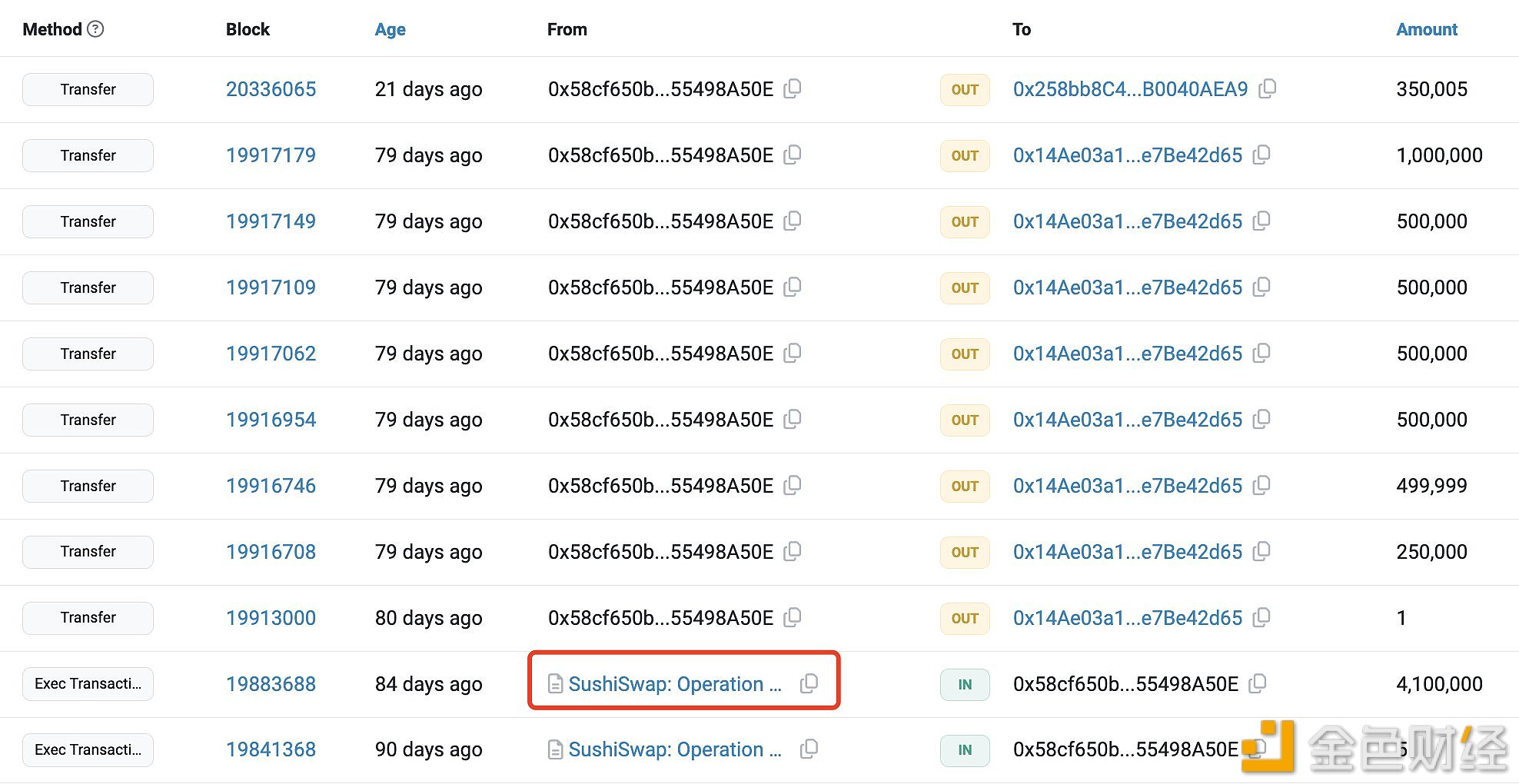
Task: Copy To address in block 19913000 row
Action: click(1261, 617)
